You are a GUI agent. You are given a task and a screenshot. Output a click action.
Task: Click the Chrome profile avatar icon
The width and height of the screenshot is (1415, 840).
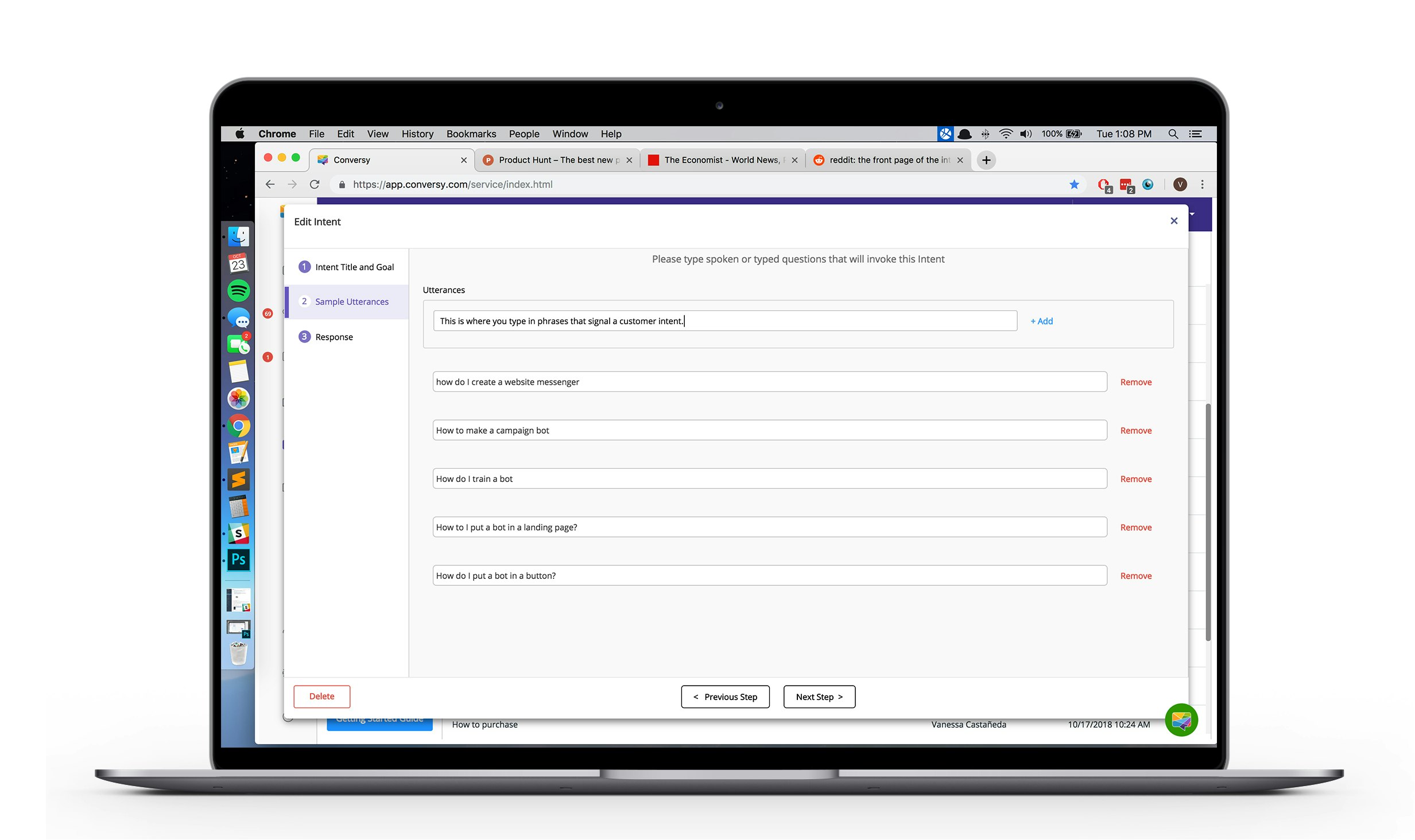click(1180, 184)
